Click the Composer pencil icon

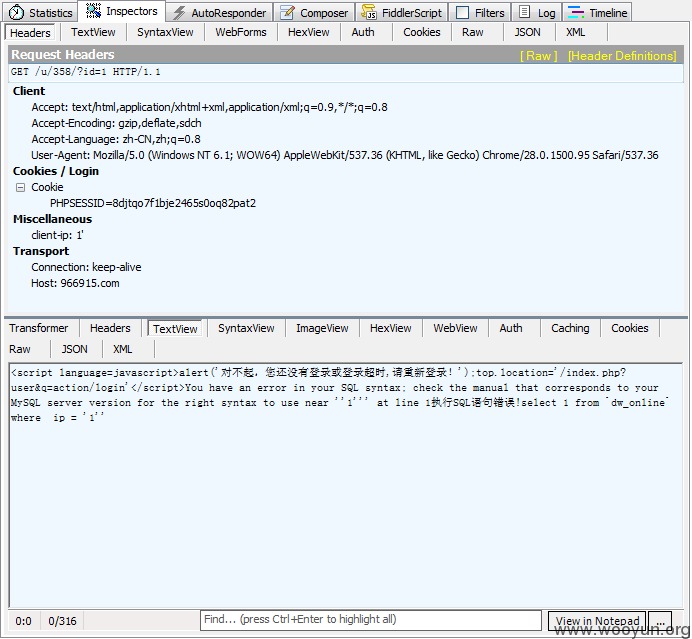(x=287, y=12)
